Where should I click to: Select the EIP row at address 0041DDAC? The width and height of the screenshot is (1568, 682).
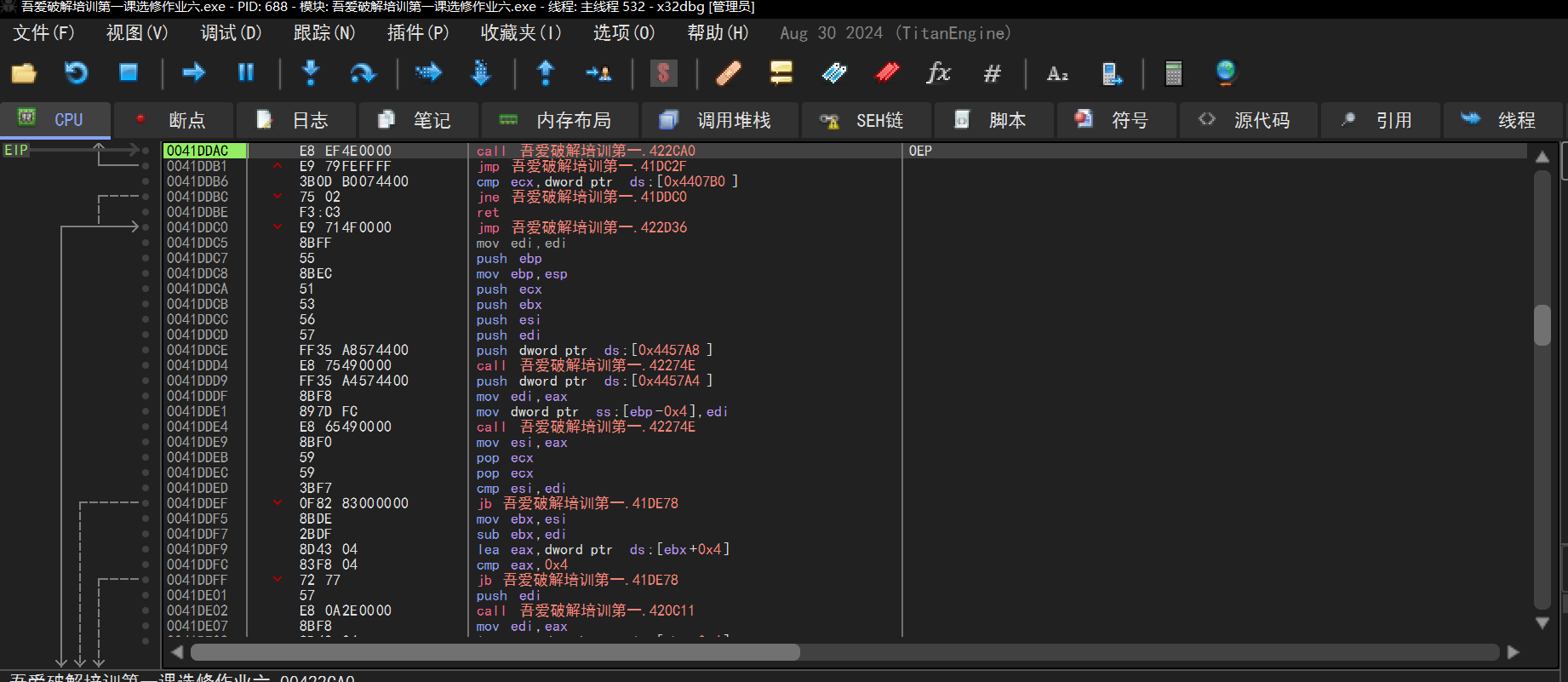pyautogui.click(x=844, y=151)
